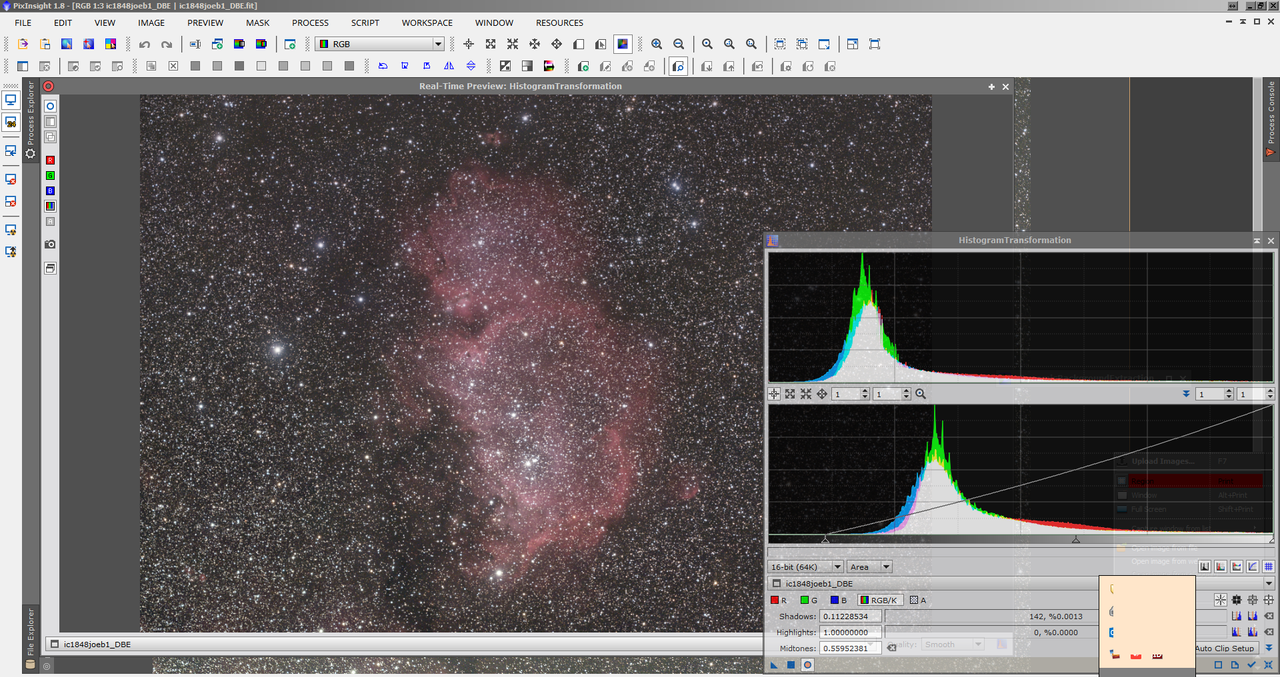Click the new instance triangle icon
The width and height of the screenshot is (1280, 677).
[x=774, y=665]
